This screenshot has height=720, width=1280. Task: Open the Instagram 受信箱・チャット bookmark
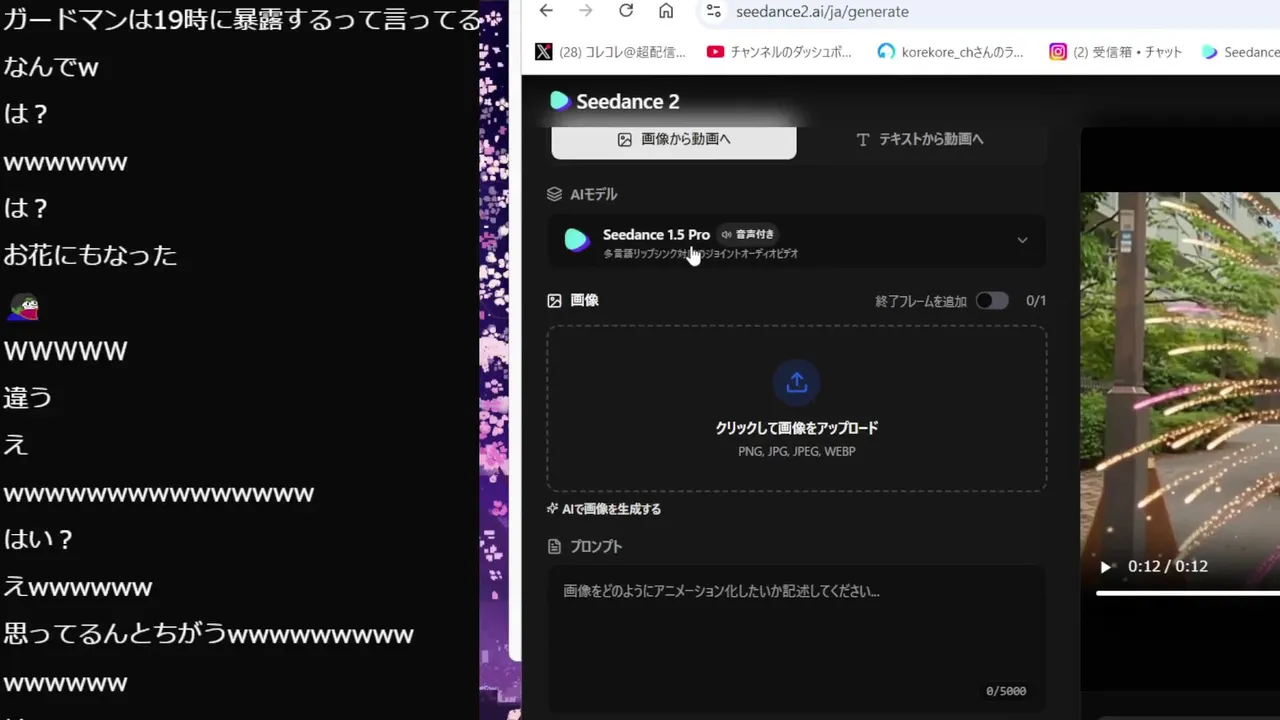[1115, 52]
